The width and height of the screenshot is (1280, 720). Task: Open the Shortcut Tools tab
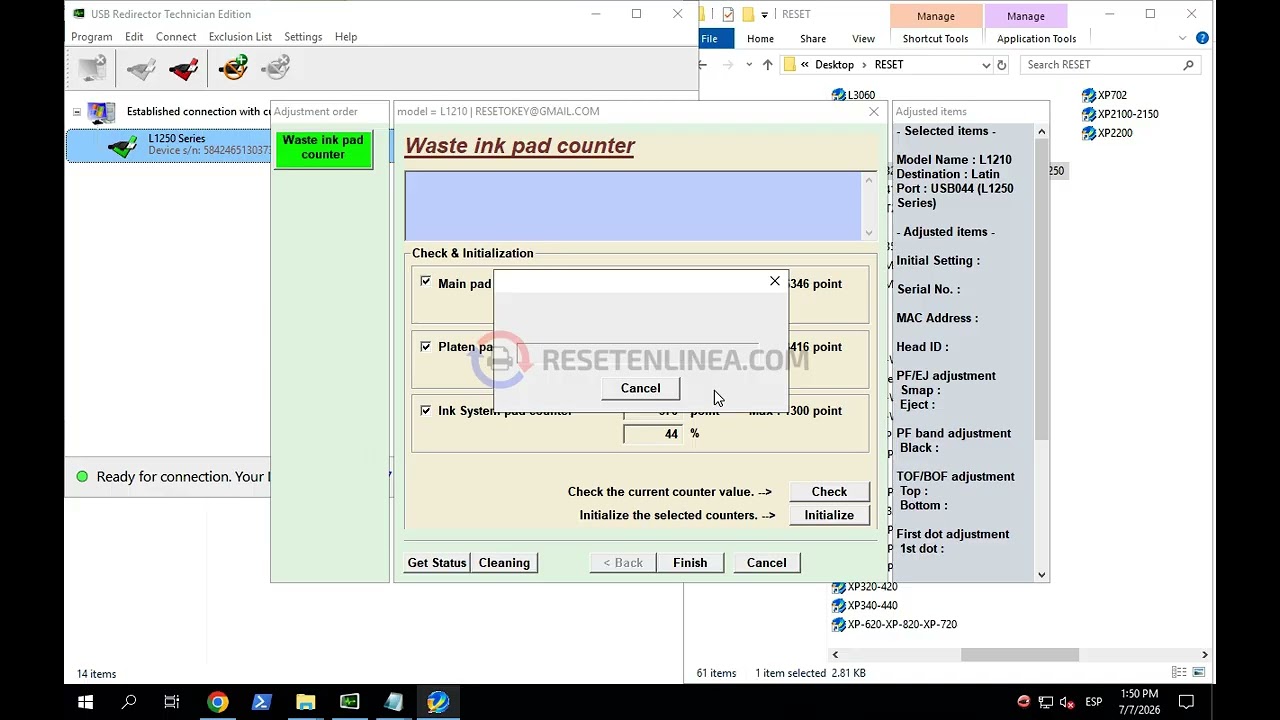tap(936, 39)
